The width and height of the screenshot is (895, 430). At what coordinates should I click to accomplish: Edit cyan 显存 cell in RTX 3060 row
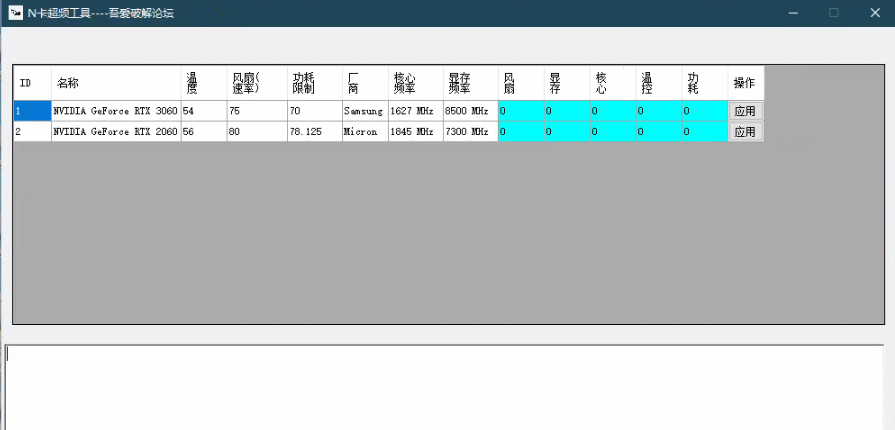click(567, 111)
